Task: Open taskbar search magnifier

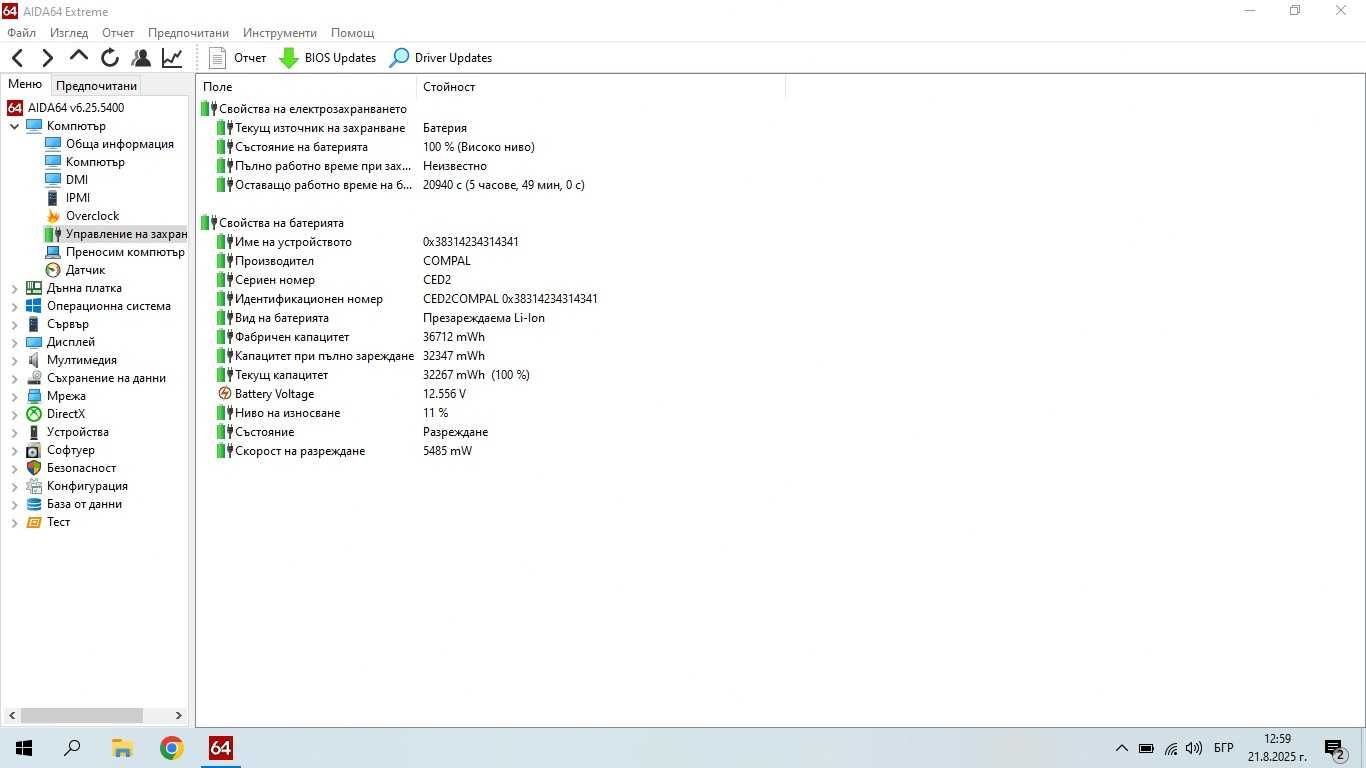Action: 72,748
